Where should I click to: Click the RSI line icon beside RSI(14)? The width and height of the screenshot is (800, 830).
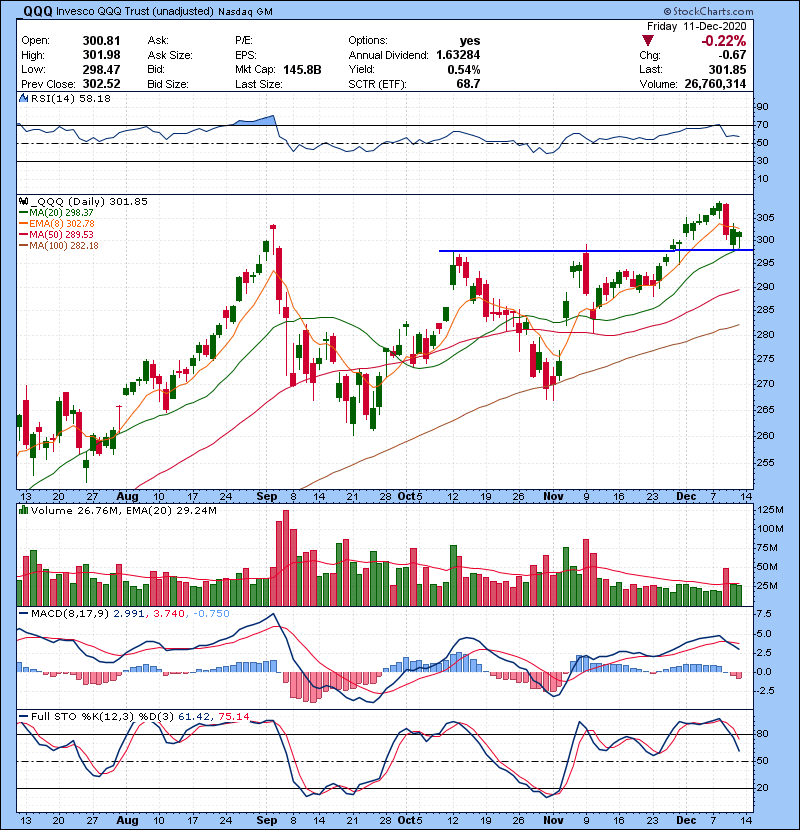tap(23, 98)
